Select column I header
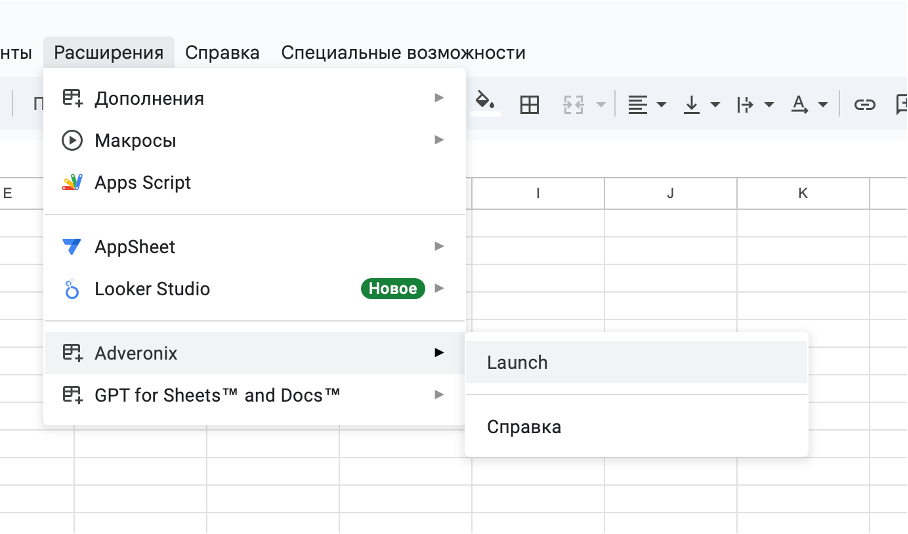The width and height of the screenshot is (908, 534). coord(538,193)
